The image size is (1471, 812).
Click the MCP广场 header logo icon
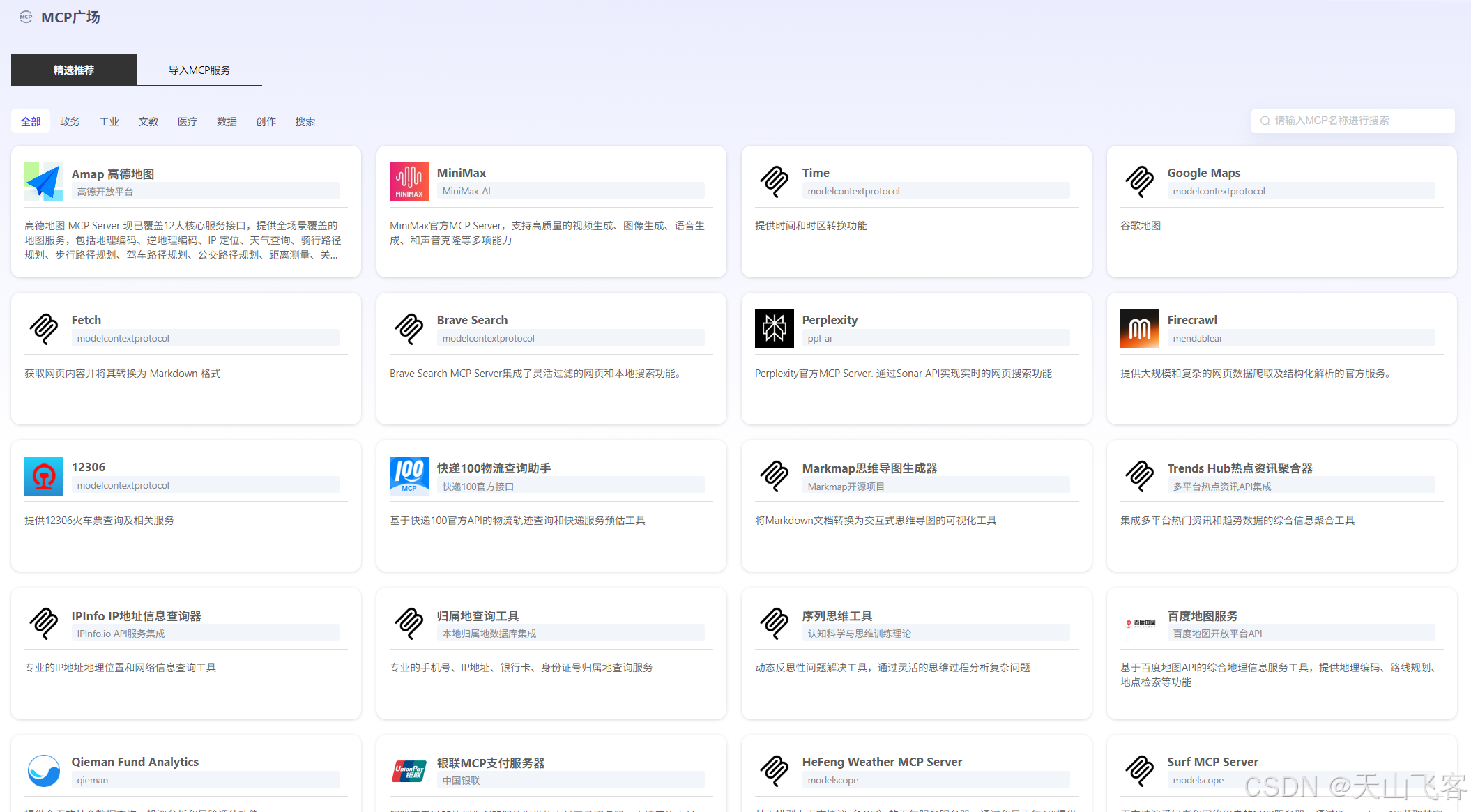tap(26, 17)
